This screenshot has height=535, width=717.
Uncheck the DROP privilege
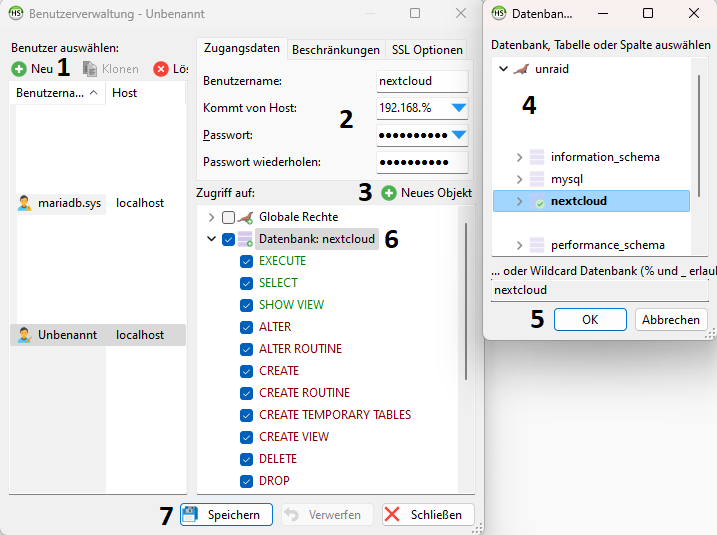click(x=246, y=481)
